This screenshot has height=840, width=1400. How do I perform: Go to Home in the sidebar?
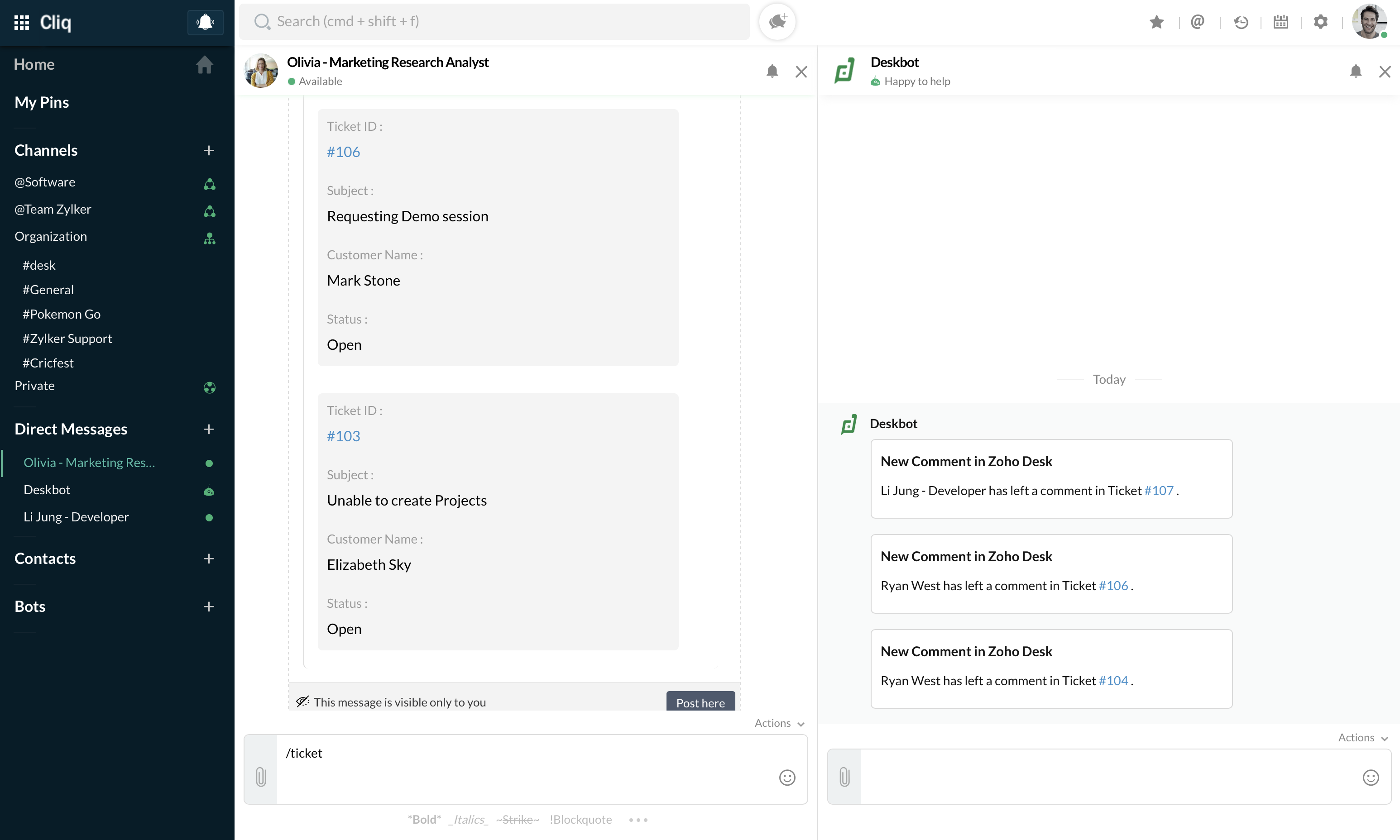pyautogui.click(x=34, y=65)
